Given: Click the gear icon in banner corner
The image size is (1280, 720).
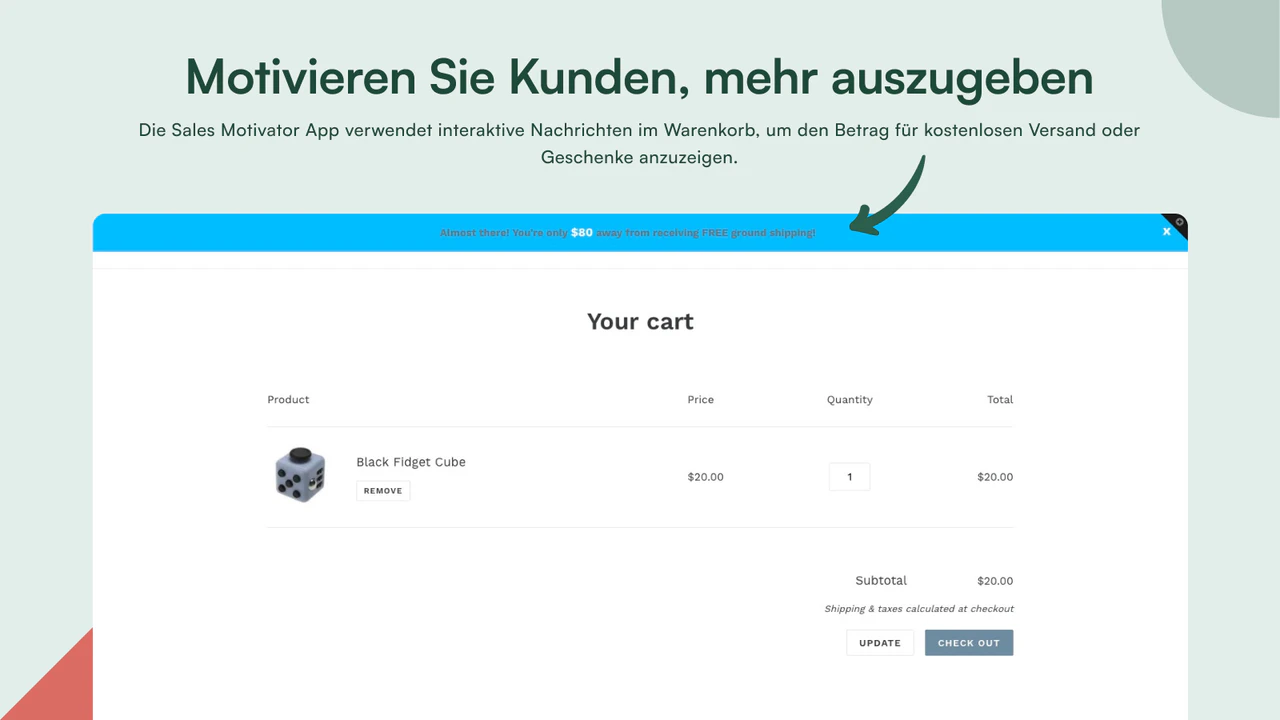Looking at the screenshot, I should point(1180,221).
